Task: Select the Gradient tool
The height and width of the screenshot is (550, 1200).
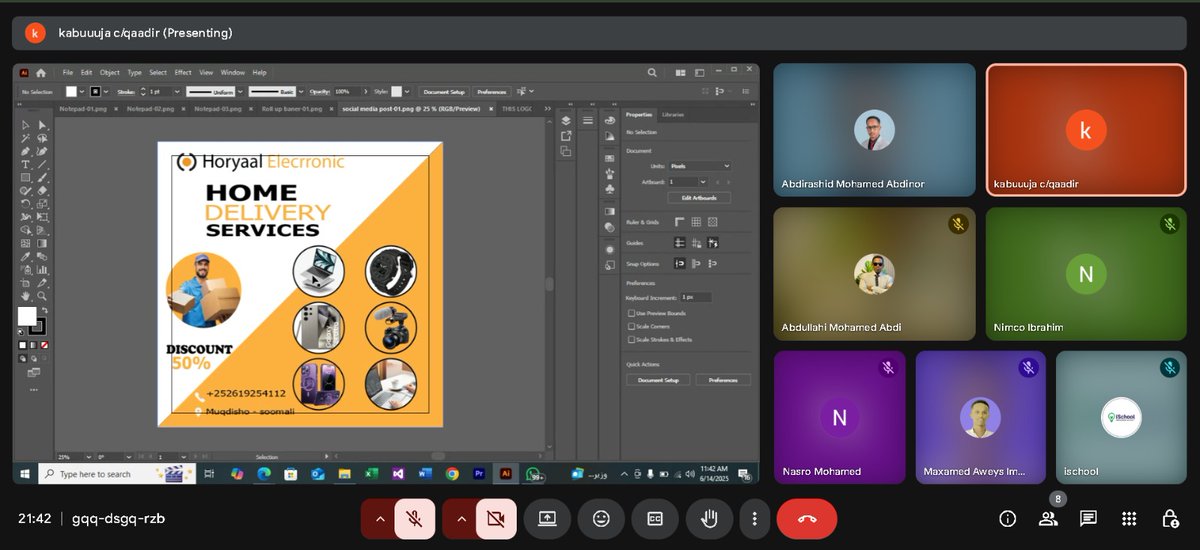Action: click(42, 244)
